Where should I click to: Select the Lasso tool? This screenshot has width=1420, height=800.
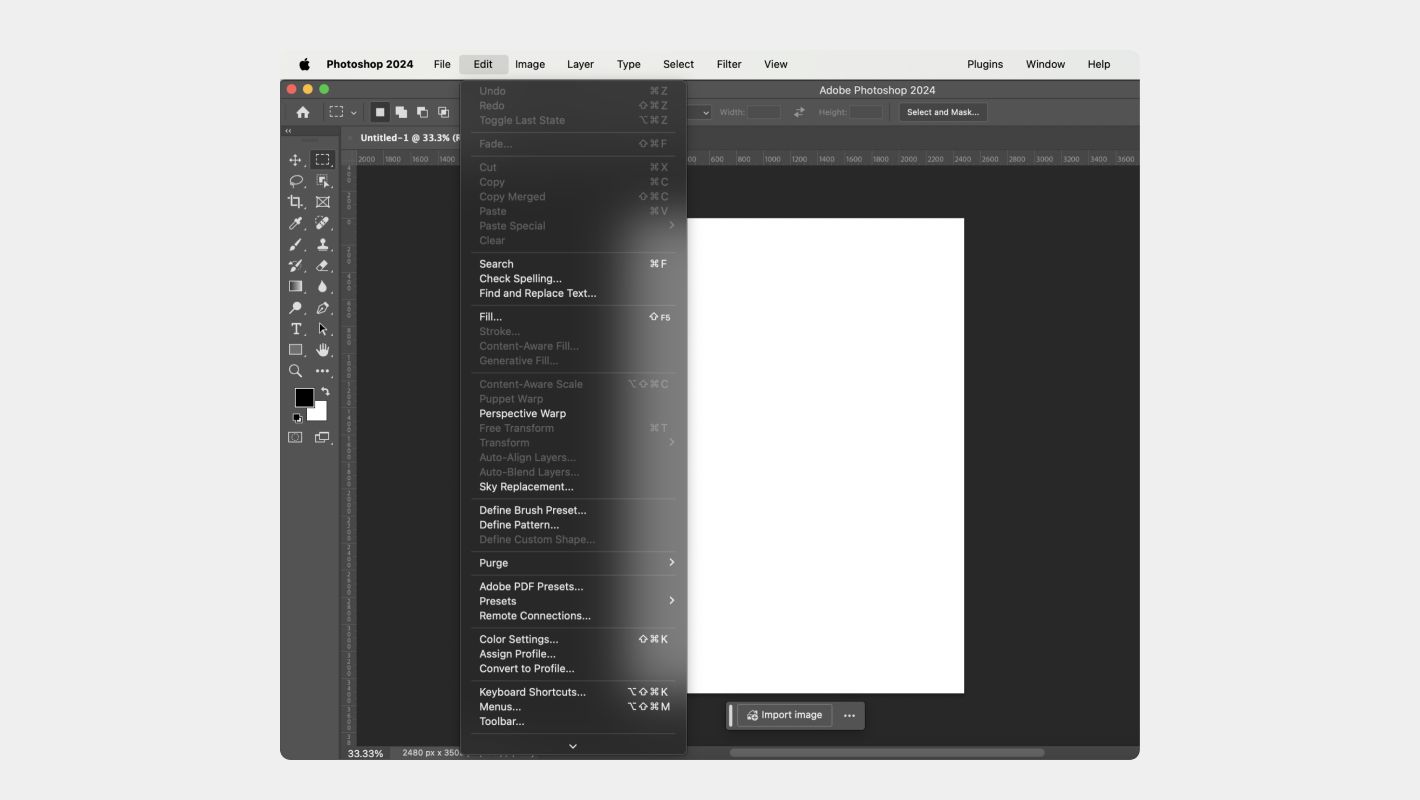coord(295,181)
